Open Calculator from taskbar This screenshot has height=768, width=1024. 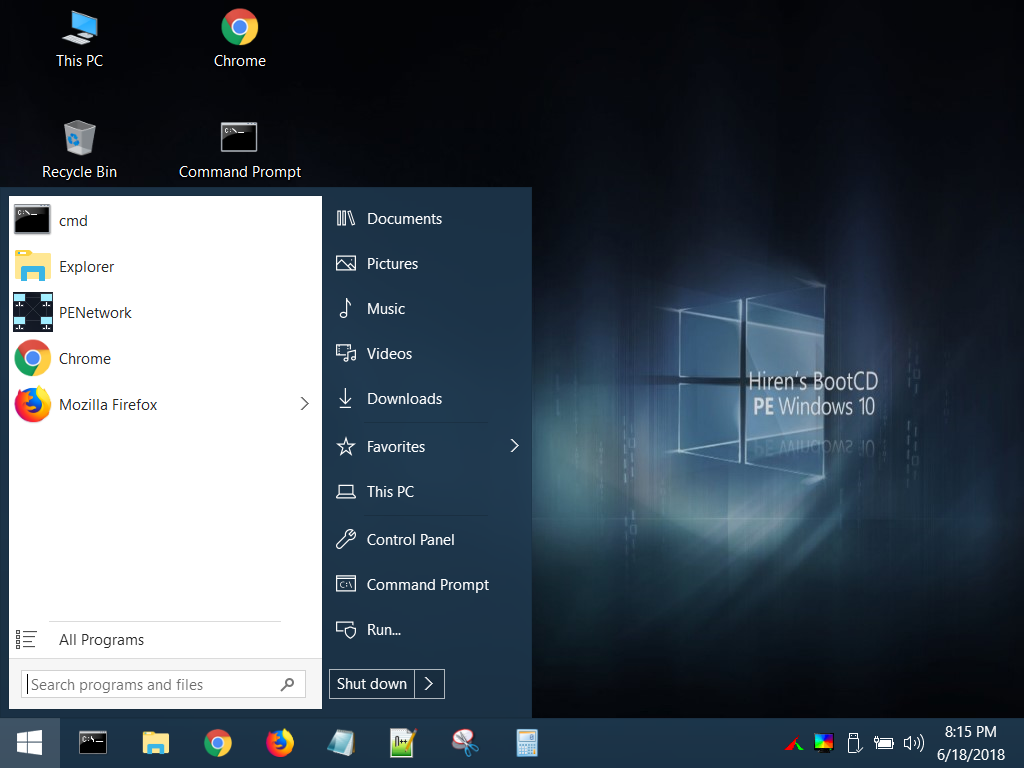click(x=526, y=743)
